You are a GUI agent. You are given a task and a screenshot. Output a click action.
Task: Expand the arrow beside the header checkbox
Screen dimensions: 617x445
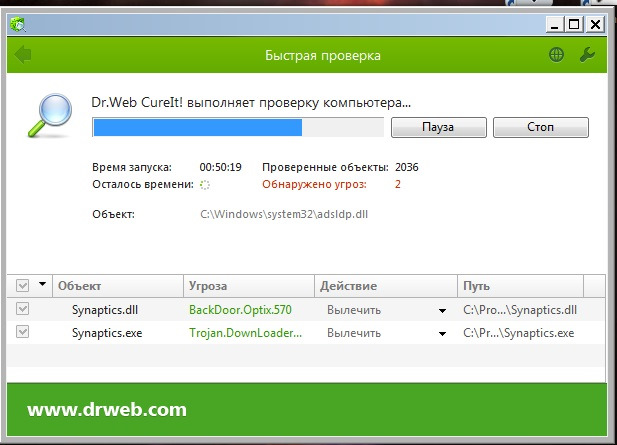pyautogui.click(x=42, y=286)
